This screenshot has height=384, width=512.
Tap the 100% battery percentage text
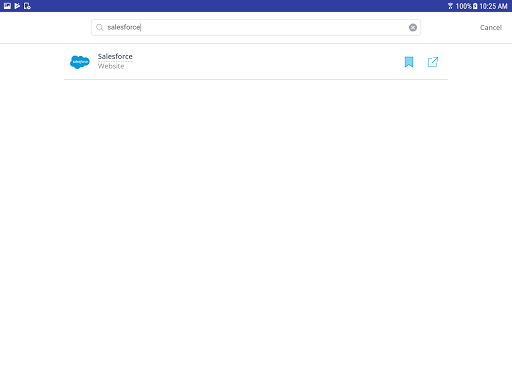pyautogui.click(x=464, y=6)
